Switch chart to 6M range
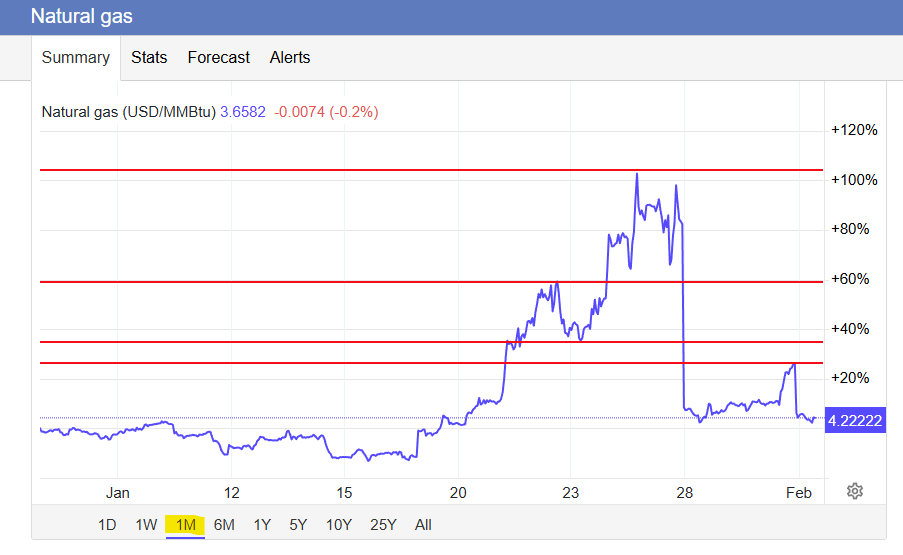 click(224, 524)
